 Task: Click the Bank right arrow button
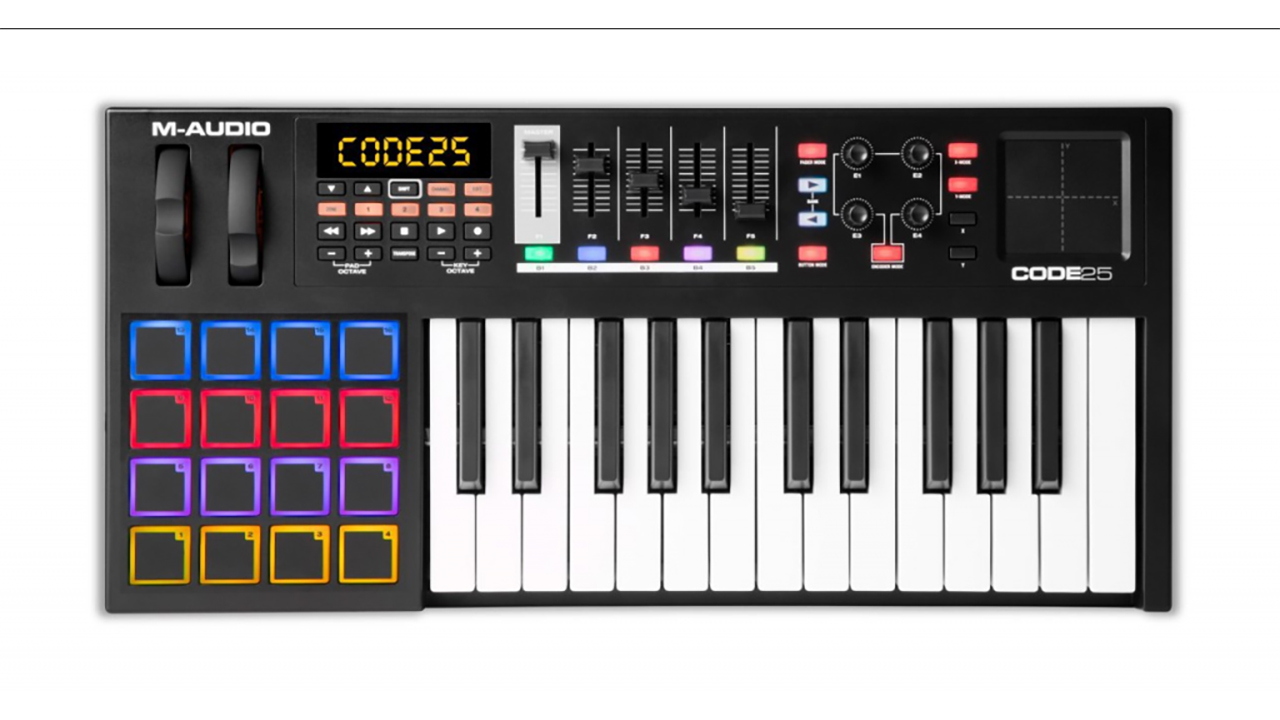click(812, 185)
